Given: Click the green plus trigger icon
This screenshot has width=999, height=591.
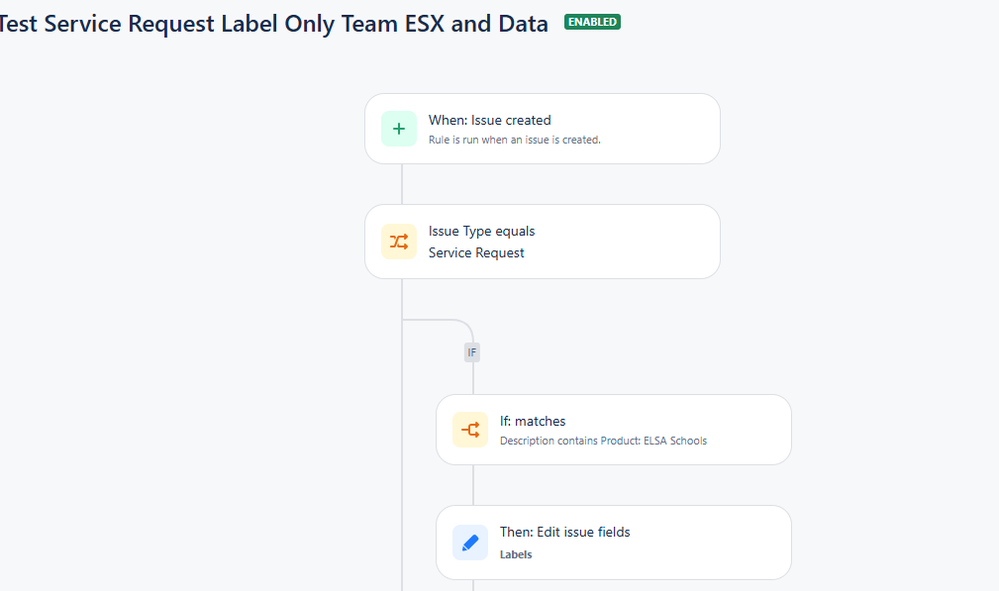Looking at the screenshot, I should pyautogui.click(x=399, y=129).
